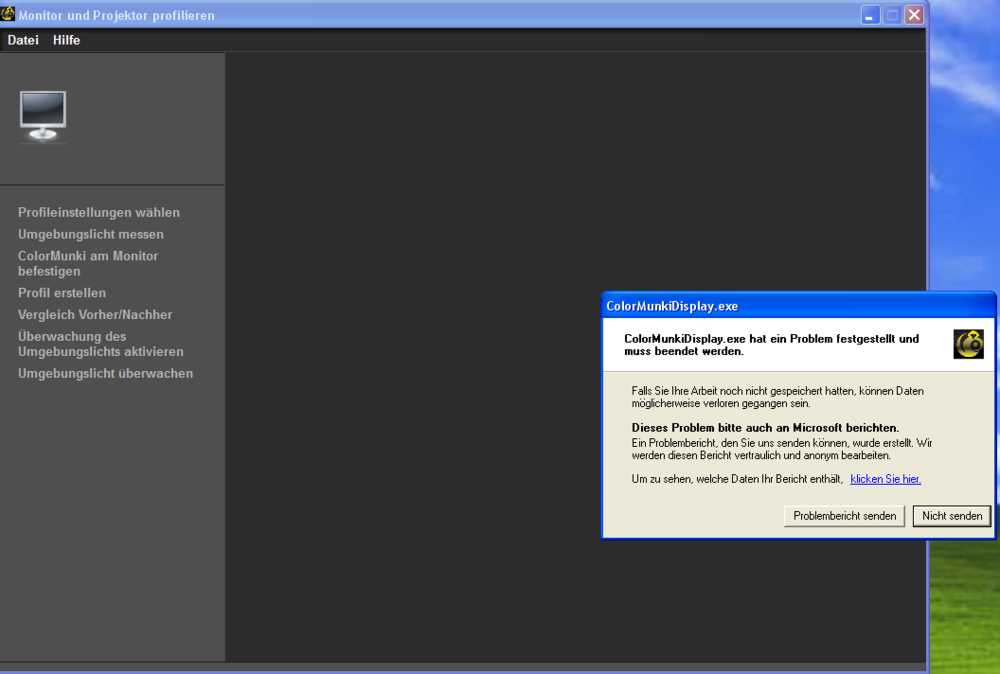Maximize the Monitor und Projektor profilieren window
This screenshot has width=1000, height=674.
(892, 15)
